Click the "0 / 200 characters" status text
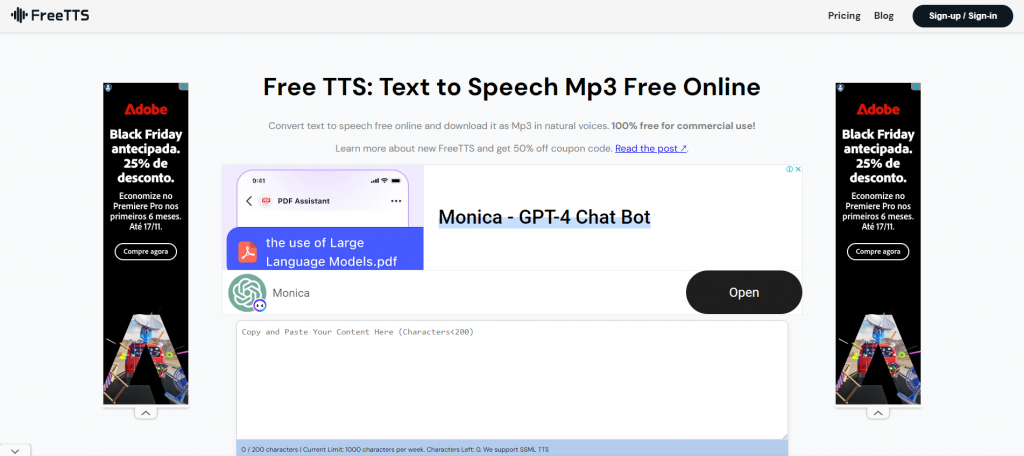Screen dimensions: 1024x456 click(268, 449)
